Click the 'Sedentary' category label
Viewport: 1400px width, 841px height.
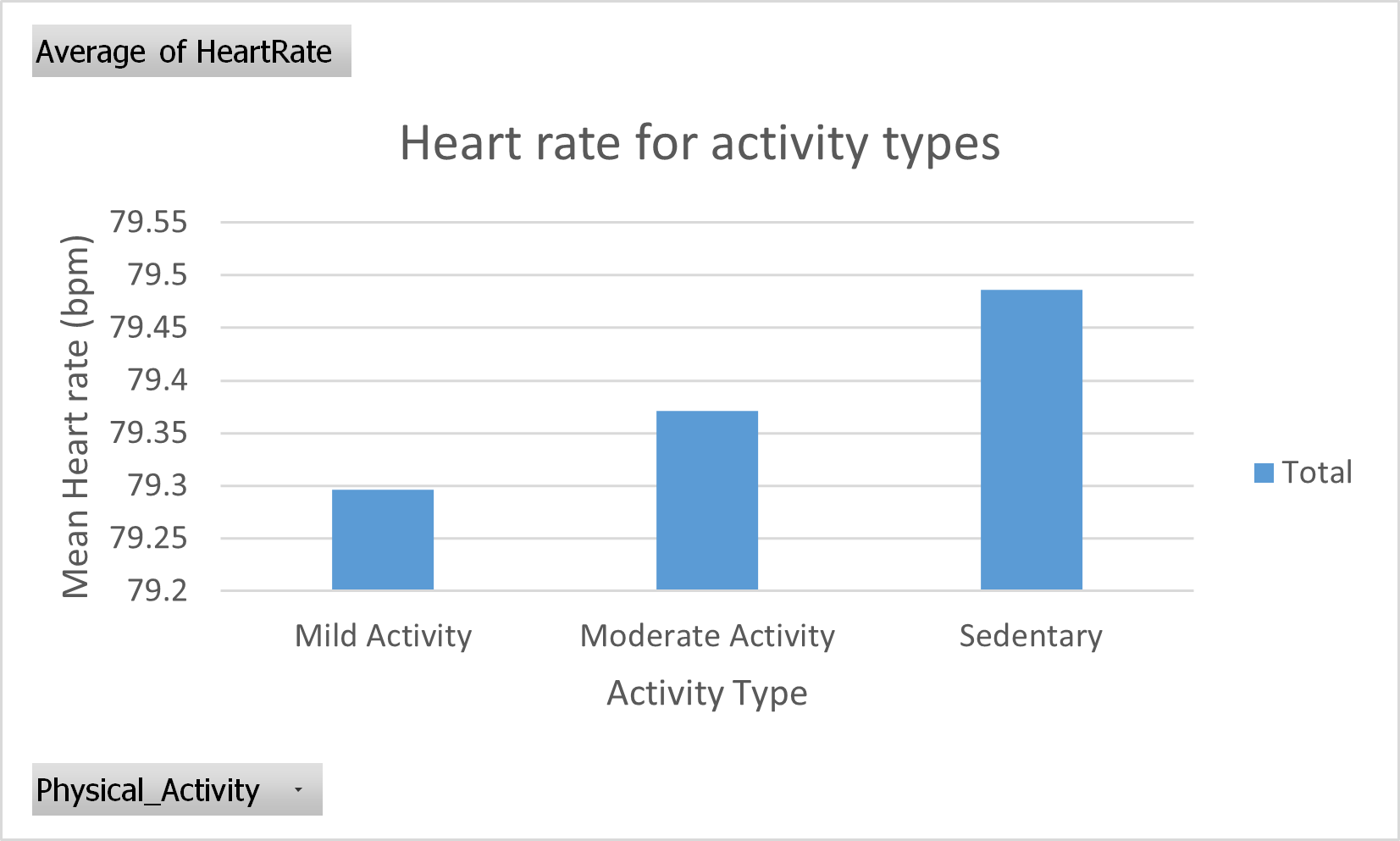click(1031, 636)
